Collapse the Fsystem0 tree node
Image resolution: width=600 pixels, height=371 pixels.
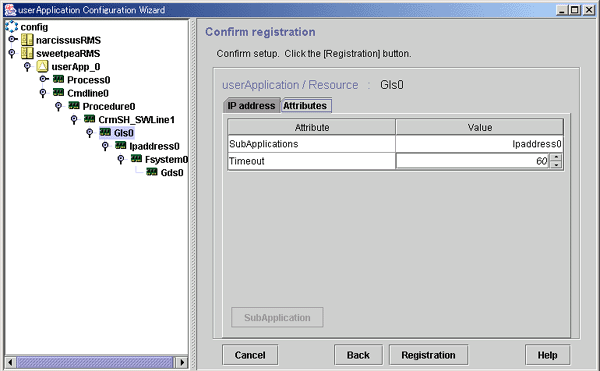pyautogui.click(x=121, y=159)
